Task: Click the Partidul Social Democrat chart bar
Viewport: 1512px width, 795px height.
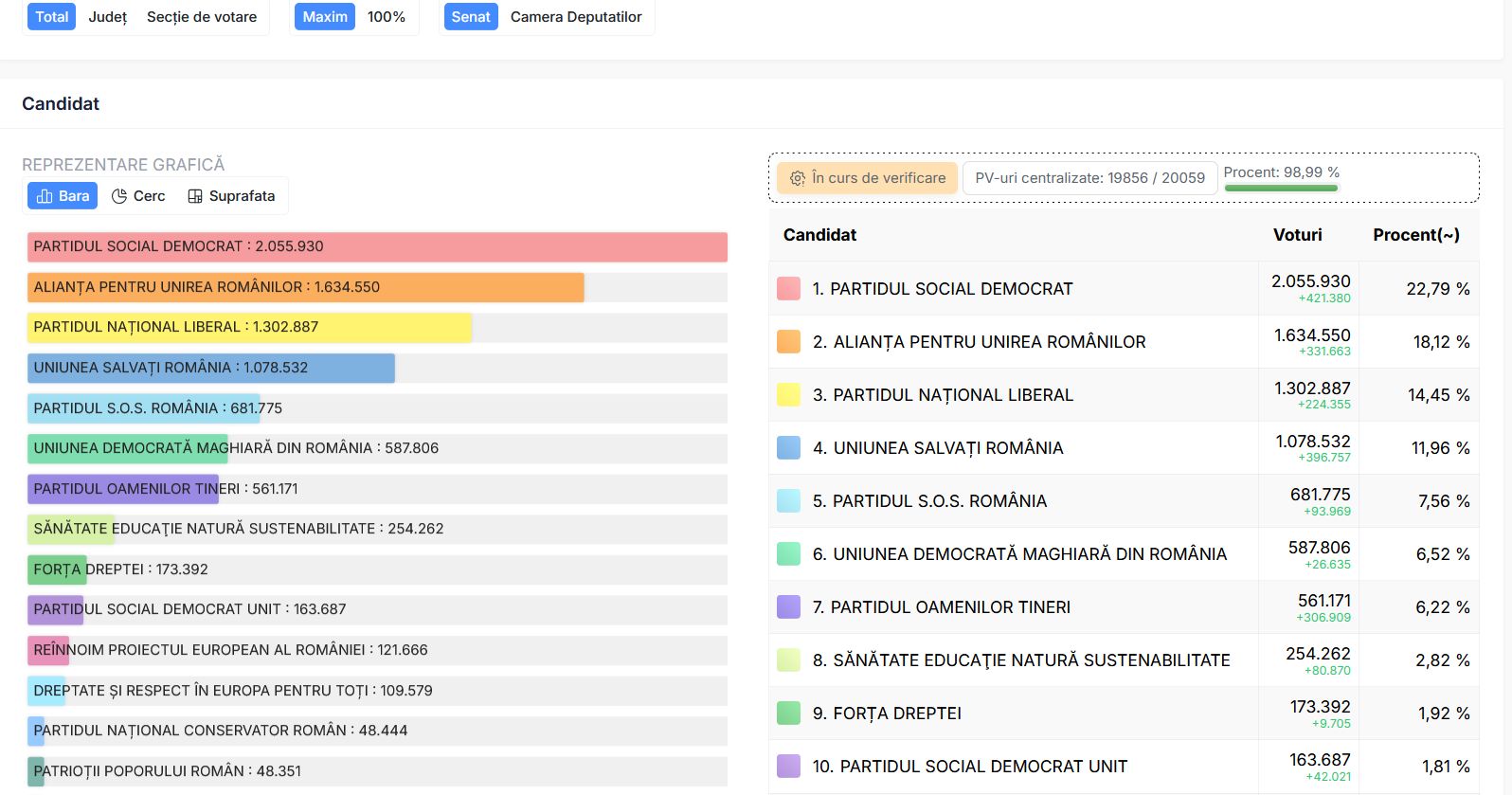Action: [377, 246]
